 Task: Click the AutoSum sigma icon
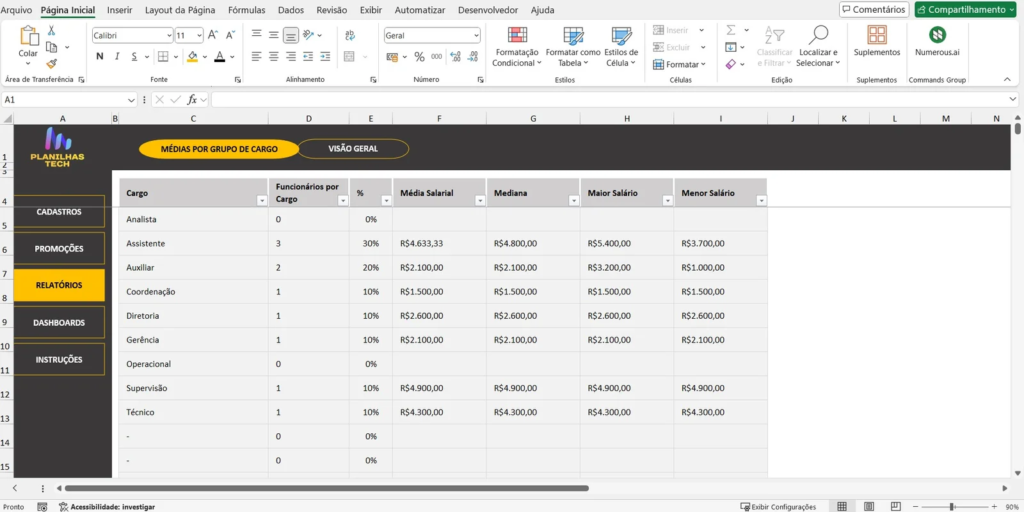coord(731,30)
